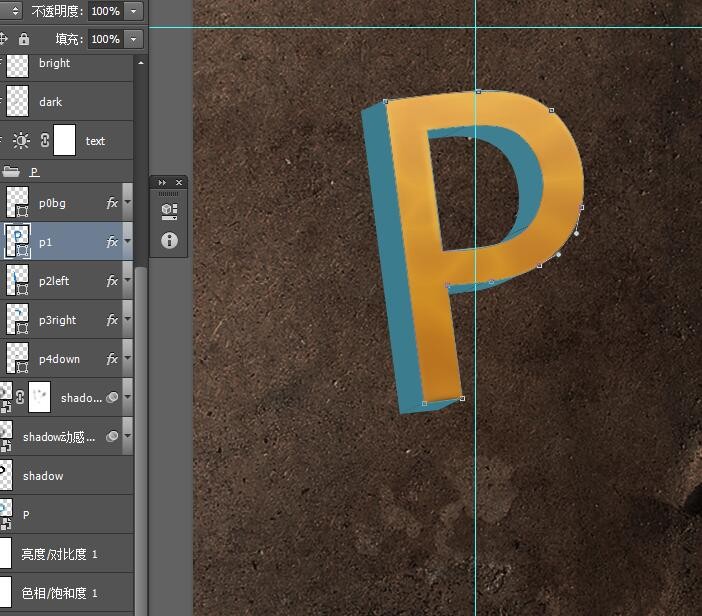Expand effects list of the p4down layer
702x616 pixels.
coord(128,359)
